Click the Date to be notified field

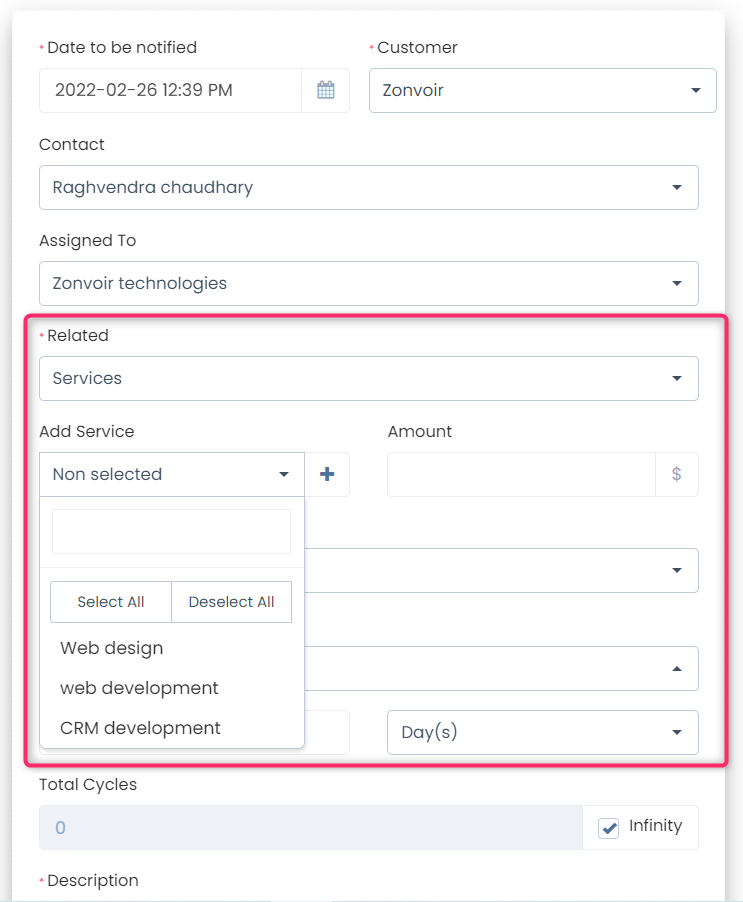[170, 90]
